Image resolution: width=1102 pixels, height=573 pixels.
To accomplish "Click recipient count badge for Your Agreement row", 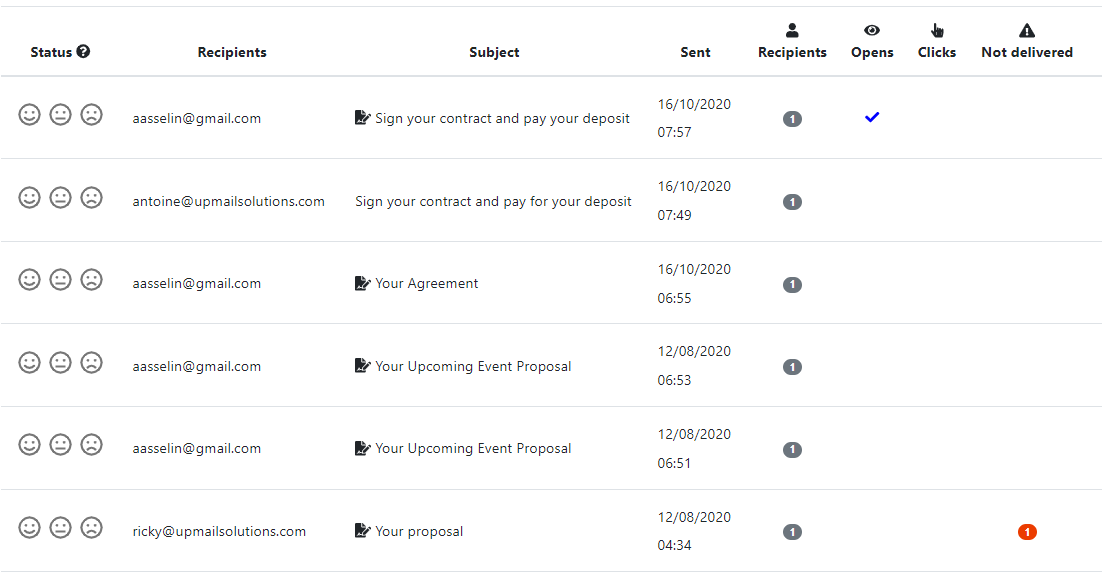I will click(x=792, y=285).
